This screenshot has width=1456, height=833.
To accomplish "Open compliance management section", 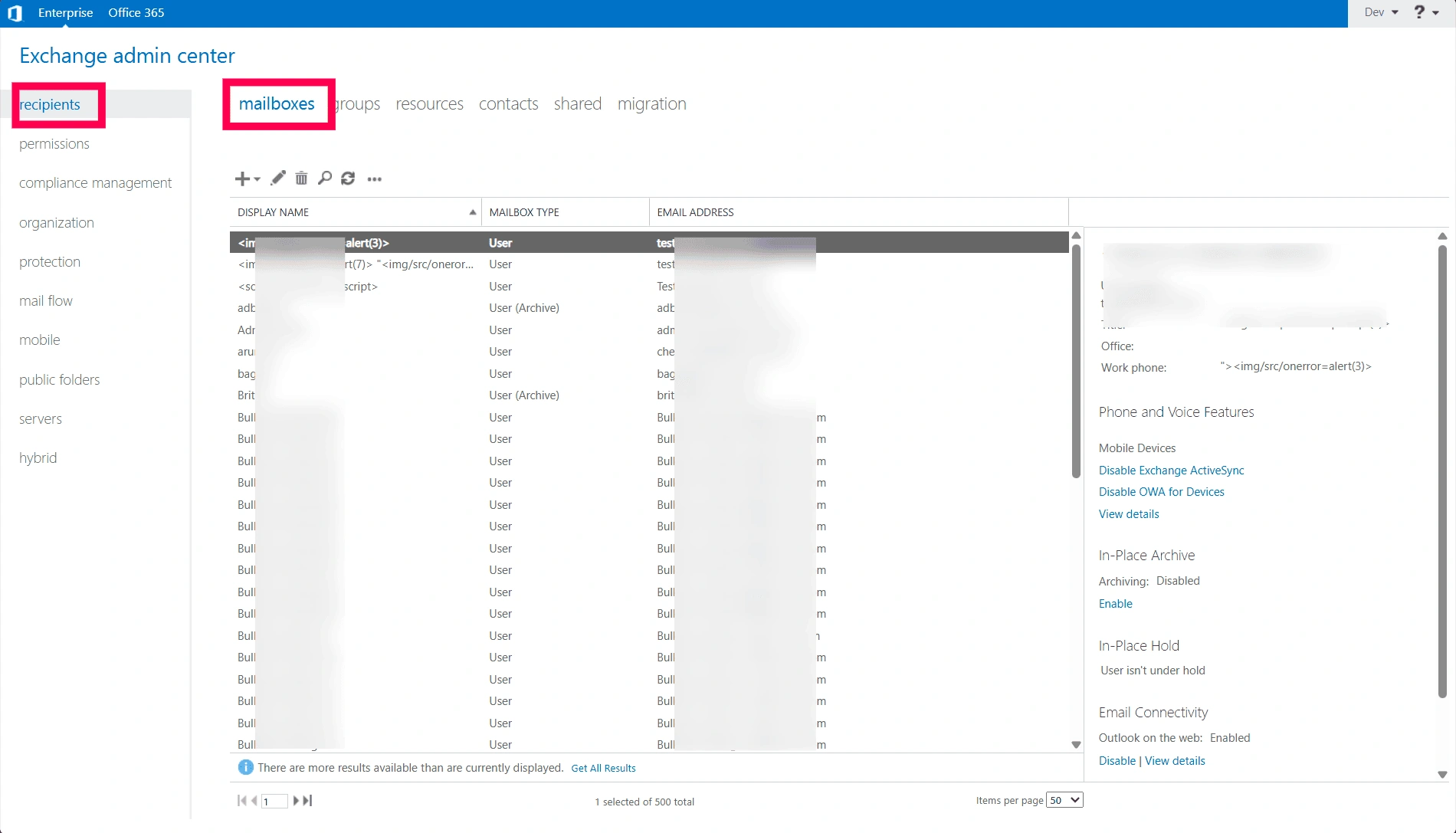I will [x=96, y=183].
